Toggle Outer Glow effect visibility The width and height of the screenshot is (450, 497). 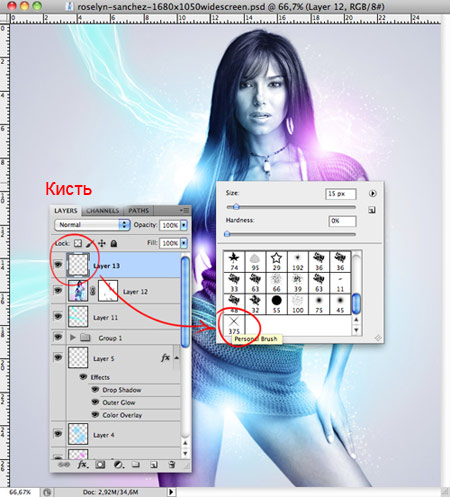pyautogui.click(x=95, y=402)
